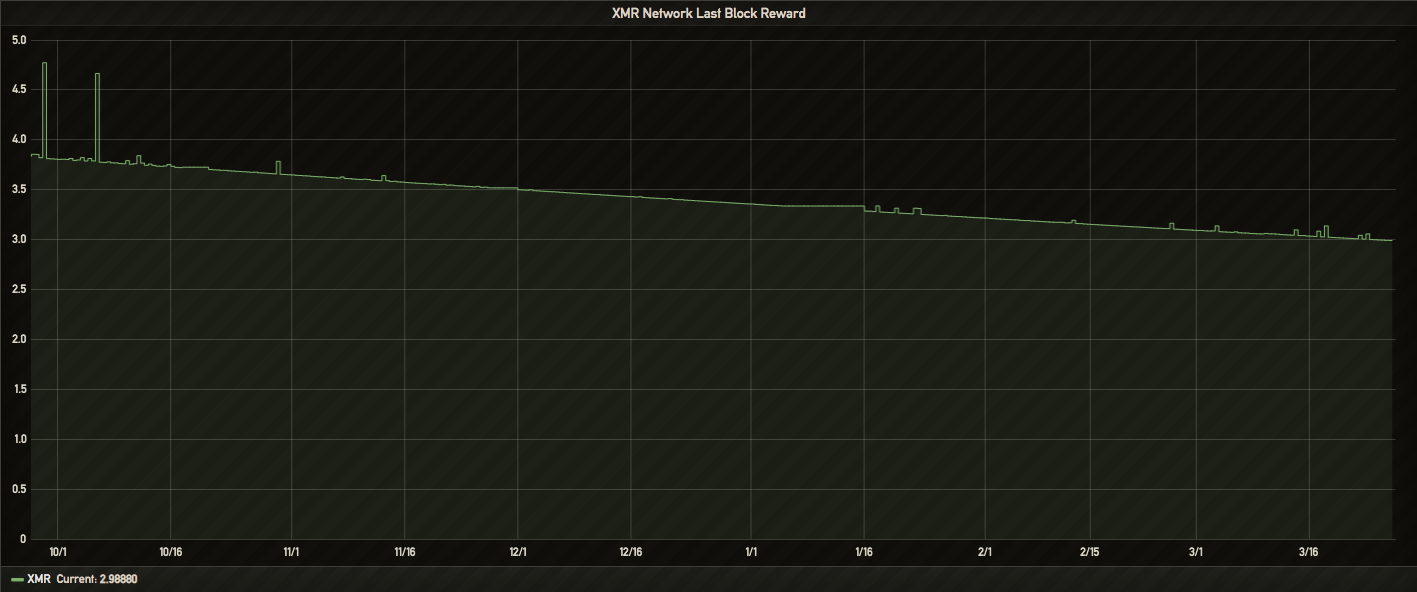Click the 2.5 value on the y-axis
Image resolution: width=1417 pixels, height=592 pixels.
(x=18, y=290)
